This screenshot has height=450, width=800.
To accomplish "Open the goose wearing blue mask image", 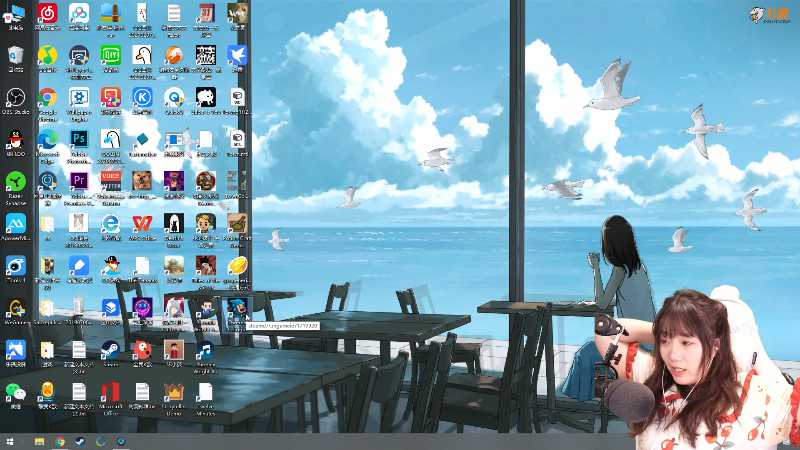I will click(x=111, y=139).
